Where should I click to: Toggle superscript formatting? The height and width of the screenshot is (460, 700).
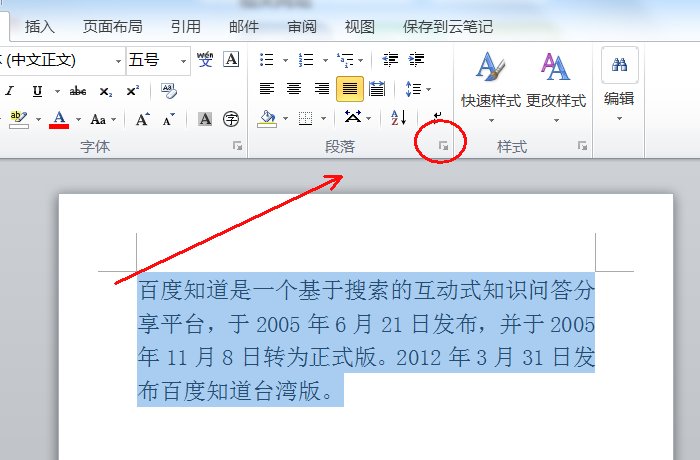tap(133, 91)
